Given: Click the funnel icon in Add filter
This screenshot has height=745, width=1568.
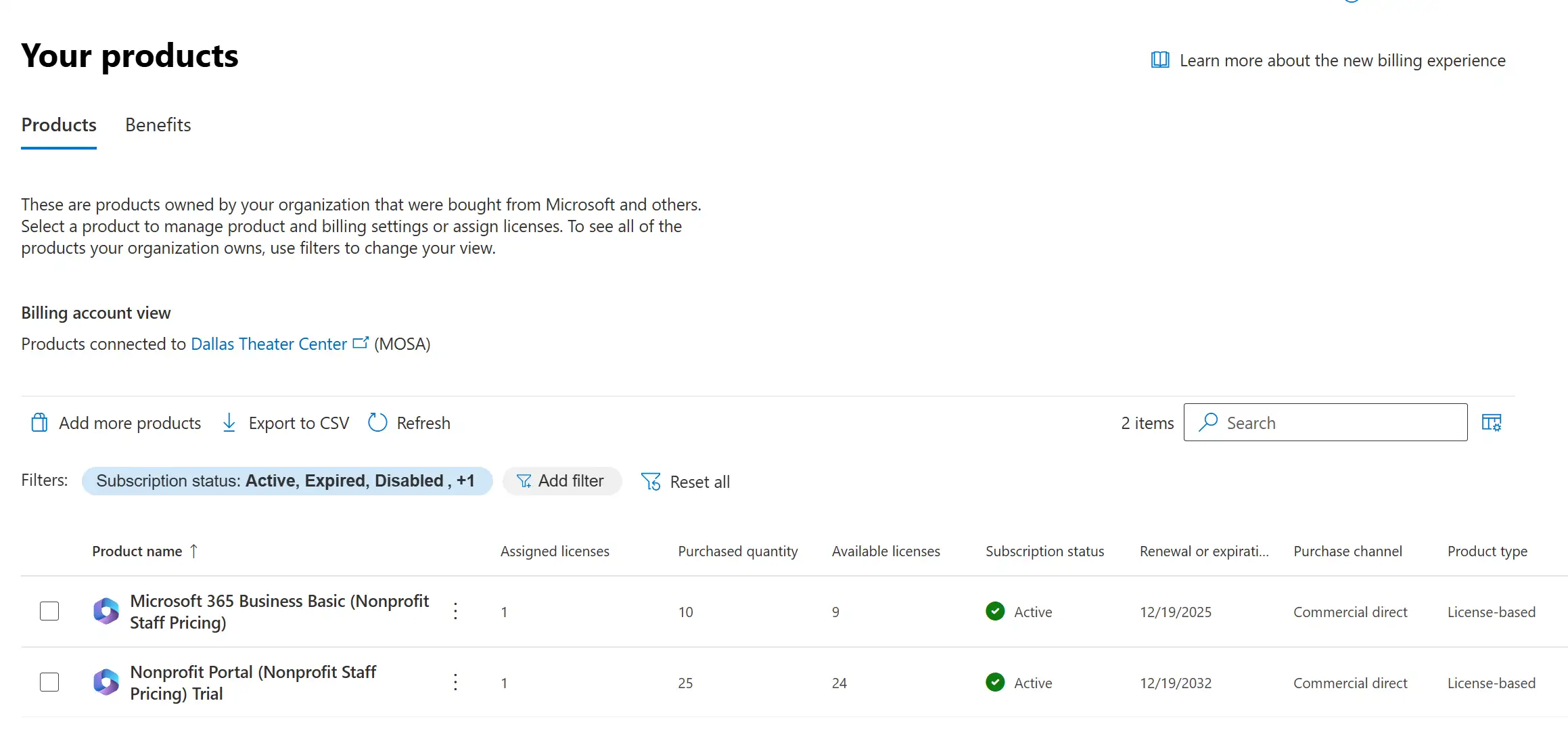Looking at the screenshot, I should [x=524, y=481].
